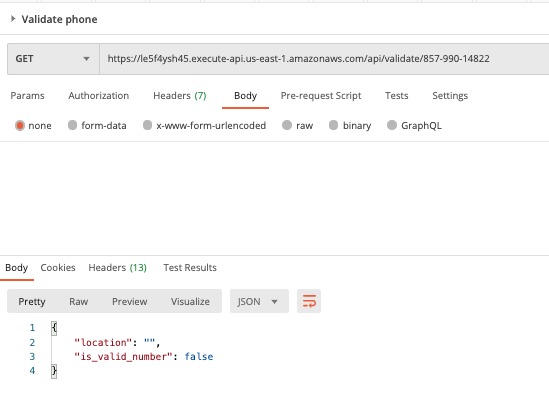Toggle the word wrap icon button
This screenshot has width=549, height=410.
308,301
